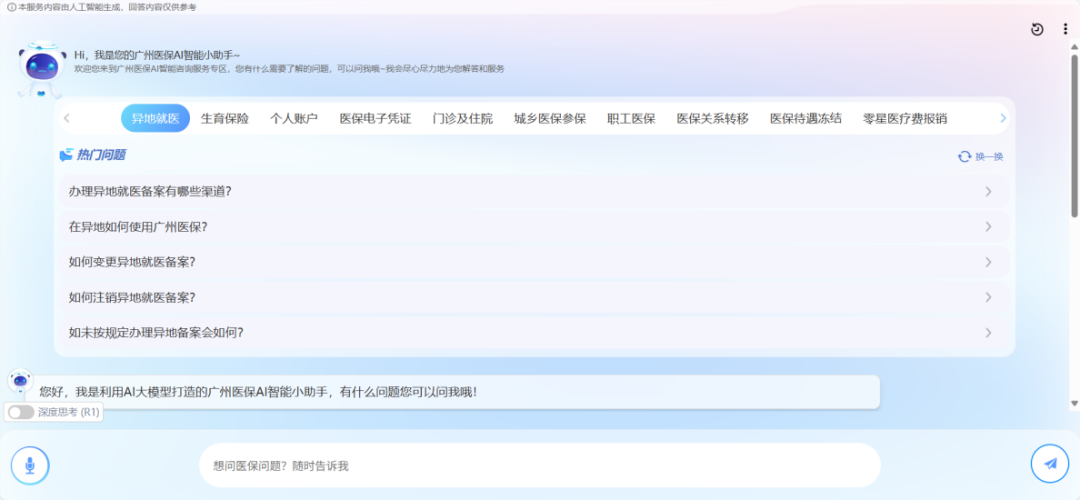Toggle the 深度思考 (R1) switch
The width and height of the screenshot is (1080, 500).
point(21,412)
